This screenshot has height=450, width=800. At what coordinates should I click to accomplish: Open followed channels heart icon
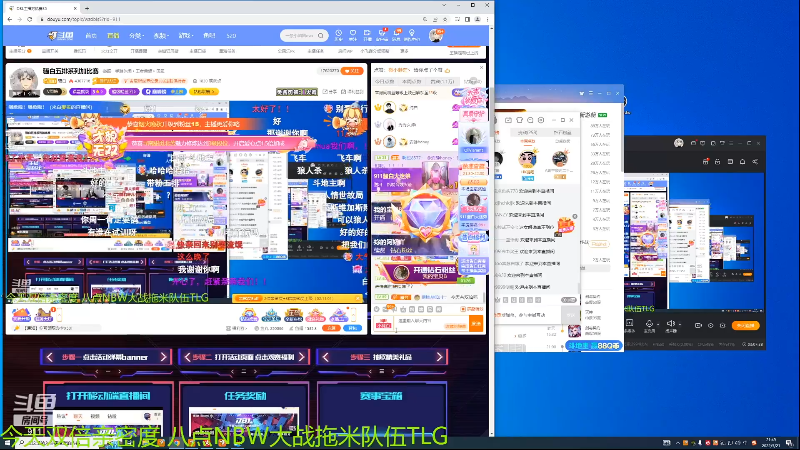pos(353,35)
